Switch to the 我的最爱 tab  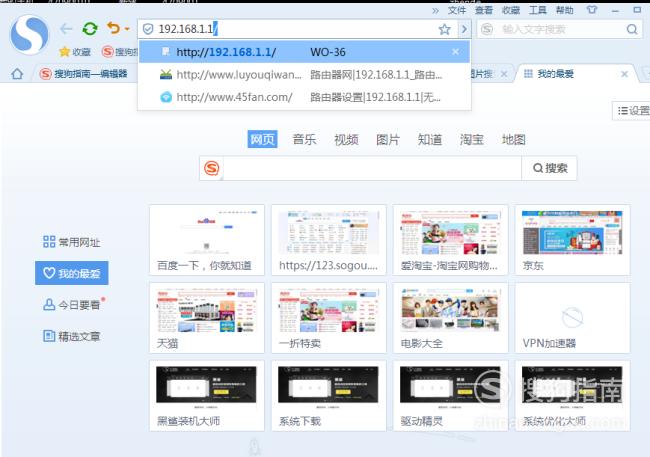pos(574,74)
